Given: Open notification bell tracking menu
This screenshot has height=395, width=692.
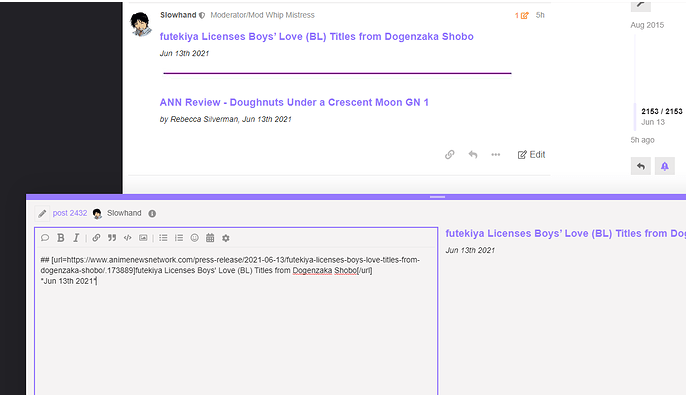Looking at the screenshot, I should pos(665,166).
